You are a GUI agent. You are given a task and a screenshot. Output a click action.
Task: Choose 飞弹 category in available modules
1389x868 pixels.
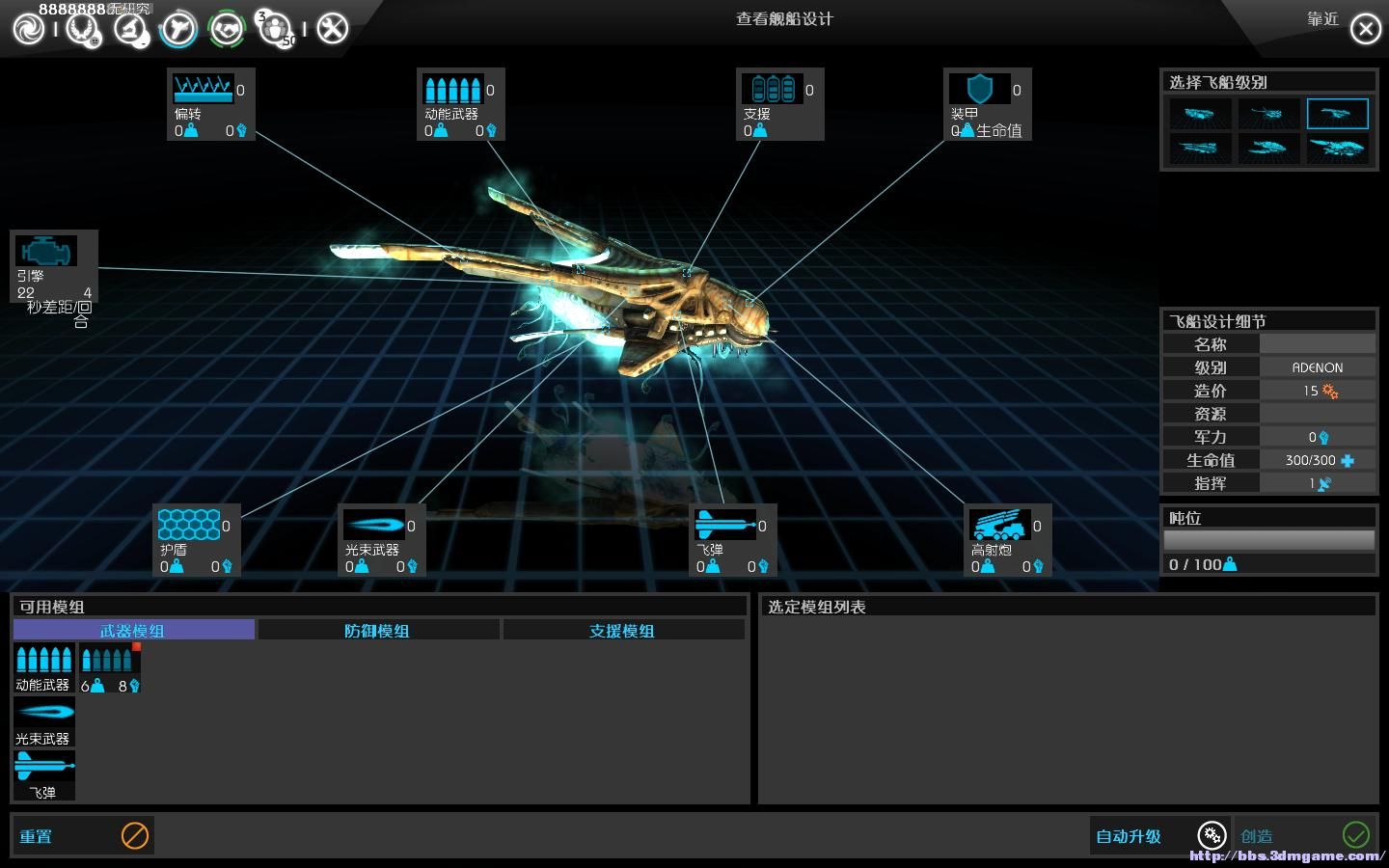coord(43,775)
